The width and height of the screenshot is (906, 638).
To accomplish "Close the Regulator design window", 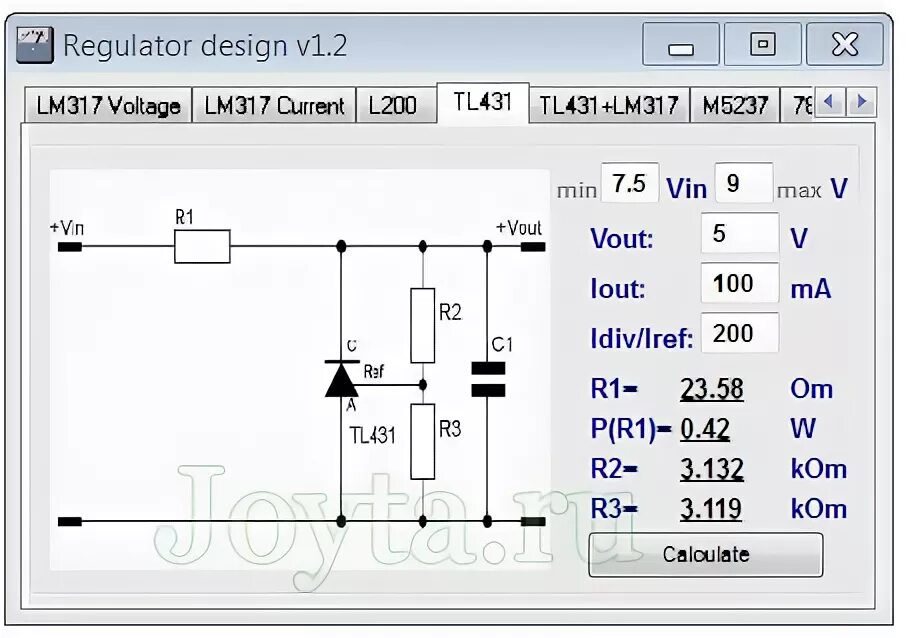I will [845, 44].
